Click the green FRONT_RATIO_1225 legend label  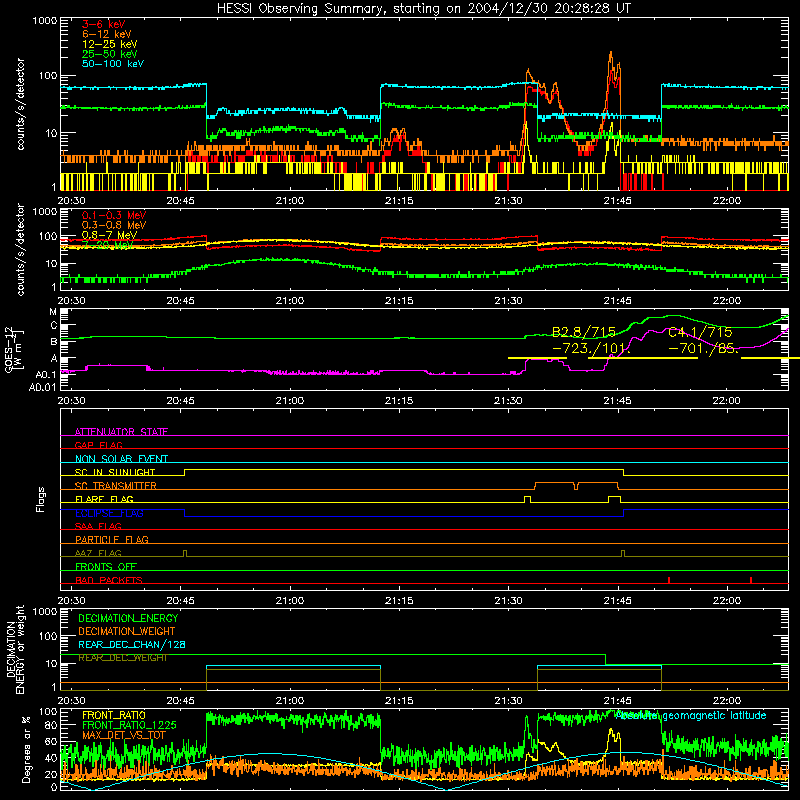tap(129, 725)
